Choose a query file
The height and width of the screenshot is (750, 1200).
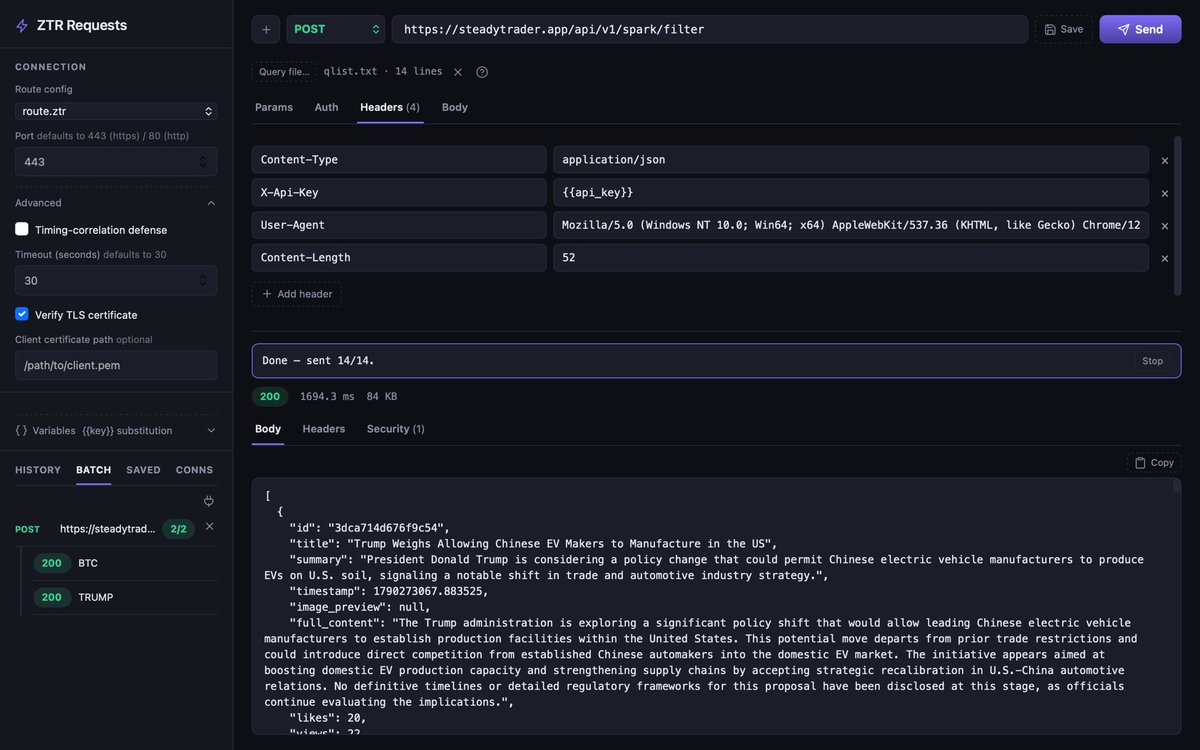[284, 72]
